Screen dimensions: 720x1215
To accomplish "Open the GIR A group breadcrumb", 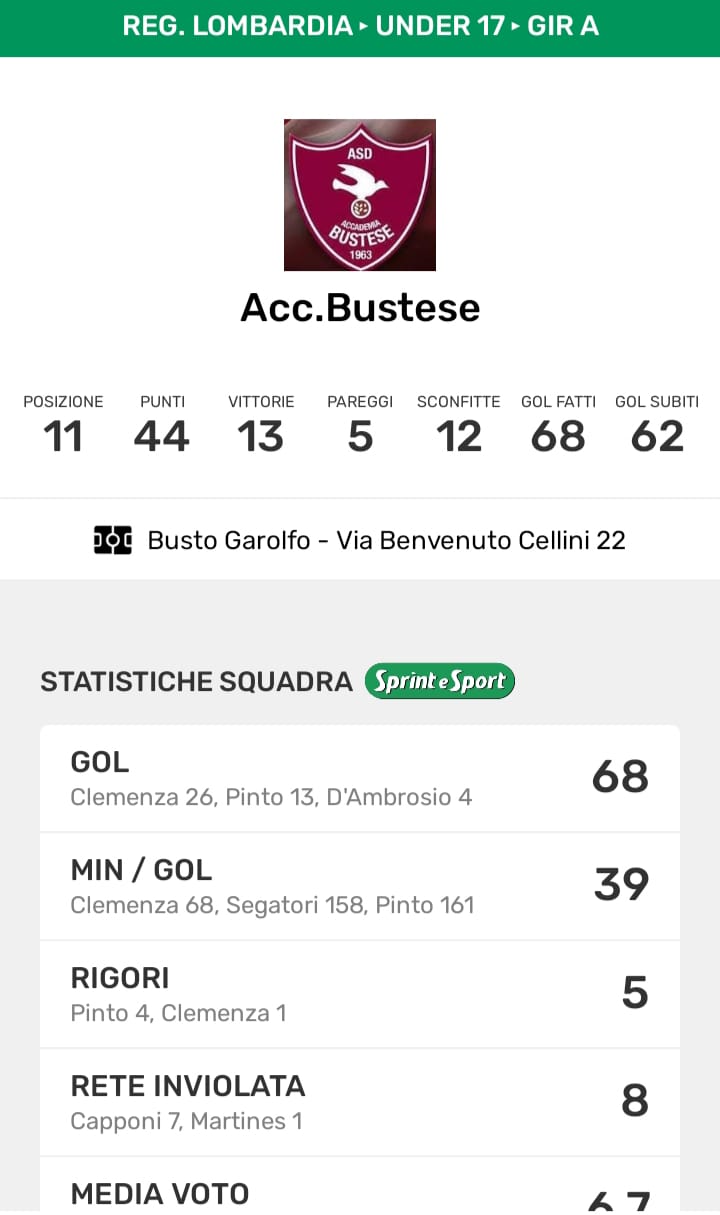I will 562,26.
